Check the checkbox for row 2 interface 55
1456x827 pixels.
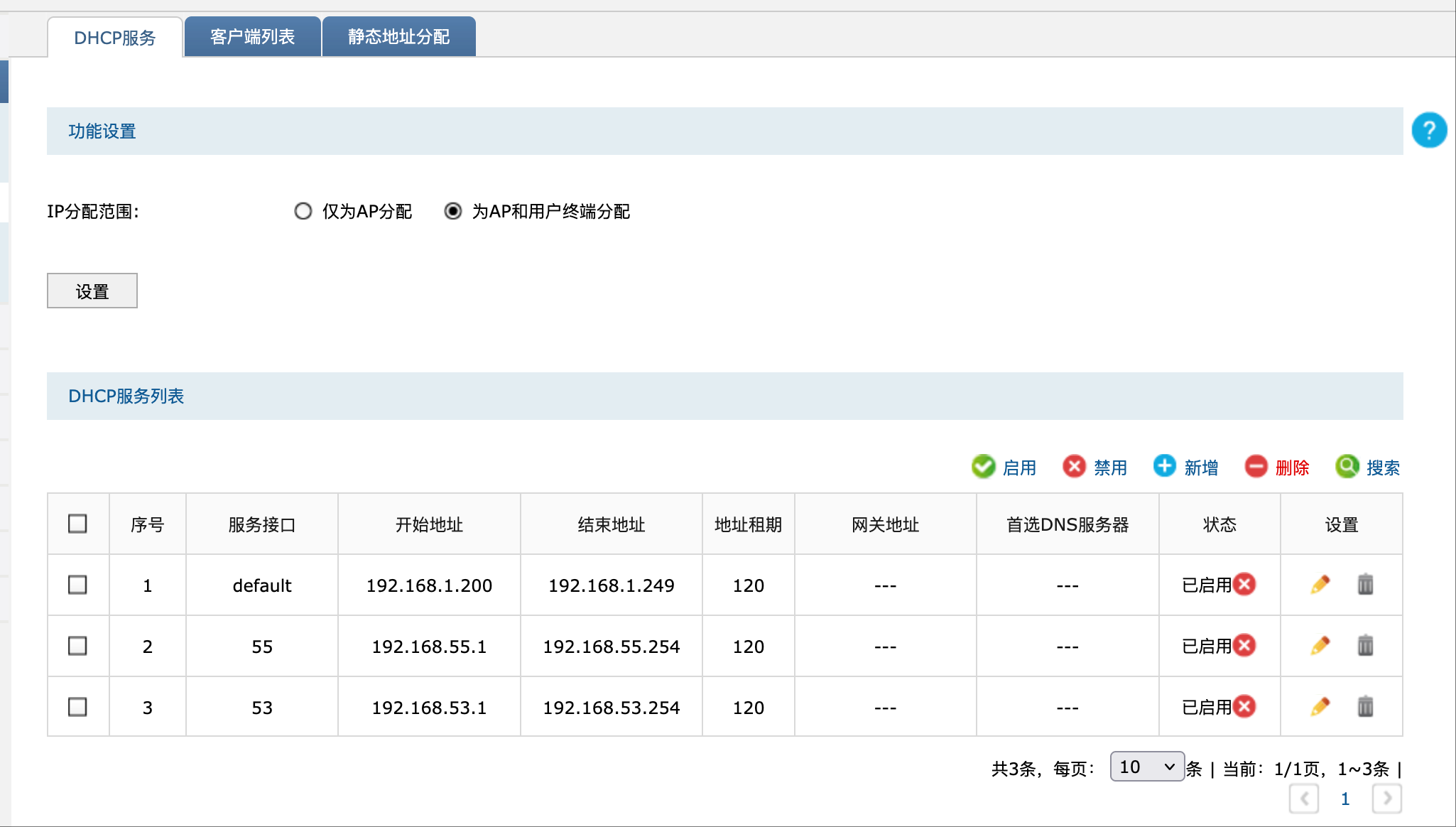tap(77, 646)
